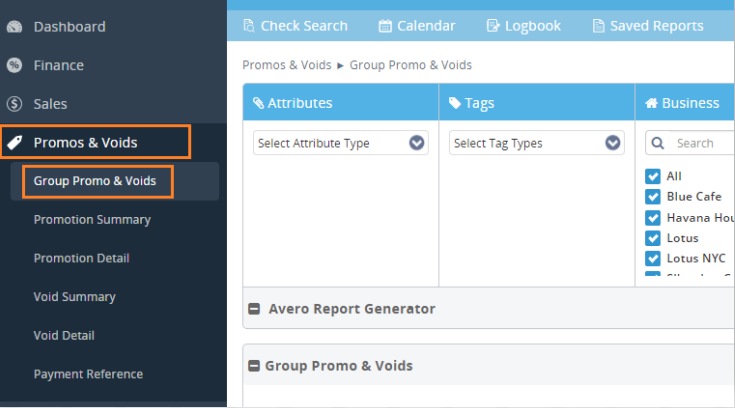Image resolution: width=735 pixels, height=408 pixels.
Task: Click the Calendar icon in top bar
Action: point(385,26)
